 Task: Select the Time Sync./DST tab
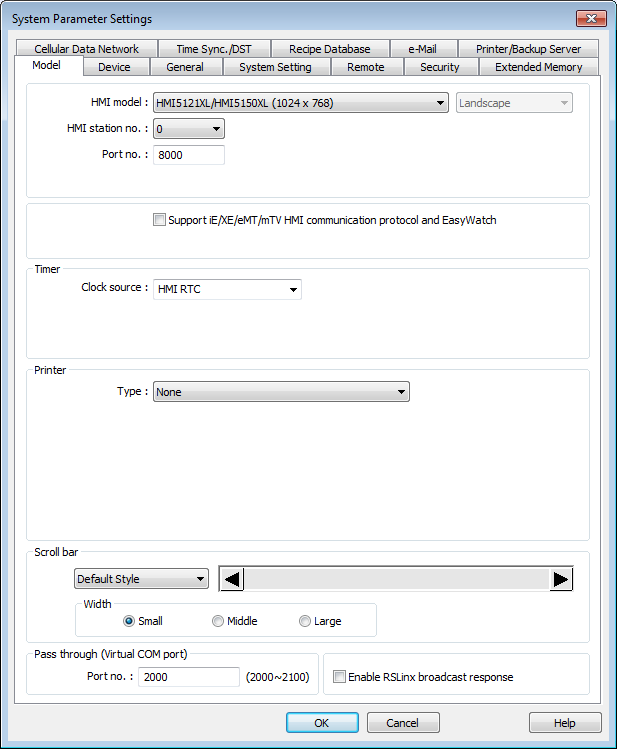click(x=214, y=49)
